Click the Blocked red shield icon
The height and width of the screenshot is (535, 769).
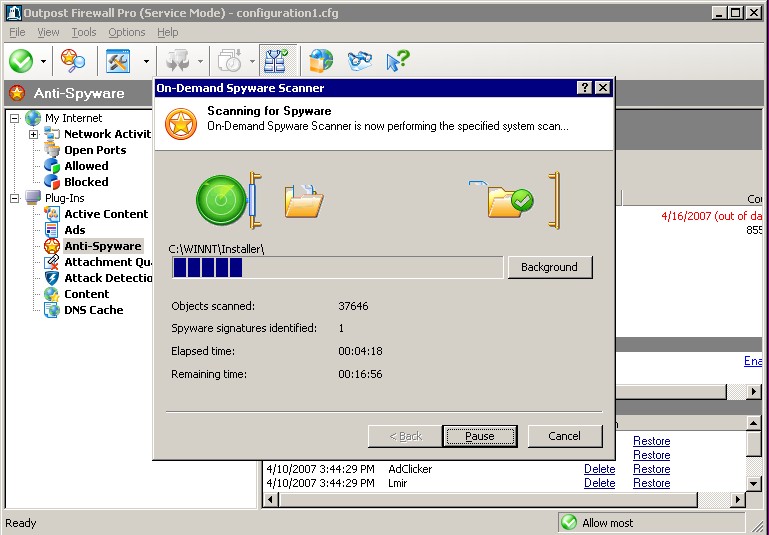click(51, 182)
